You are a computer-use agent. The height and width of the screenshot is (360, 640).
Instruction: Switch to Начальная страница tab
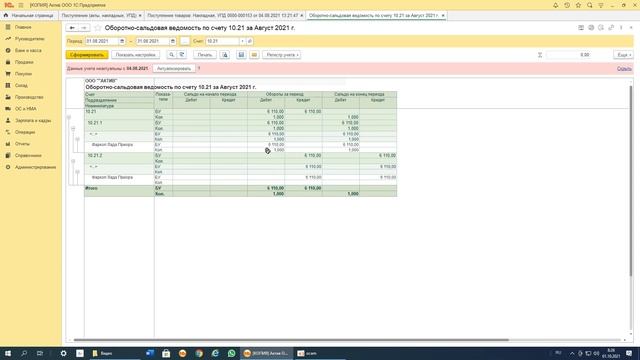pyautogui.click(x=29, y=16)
